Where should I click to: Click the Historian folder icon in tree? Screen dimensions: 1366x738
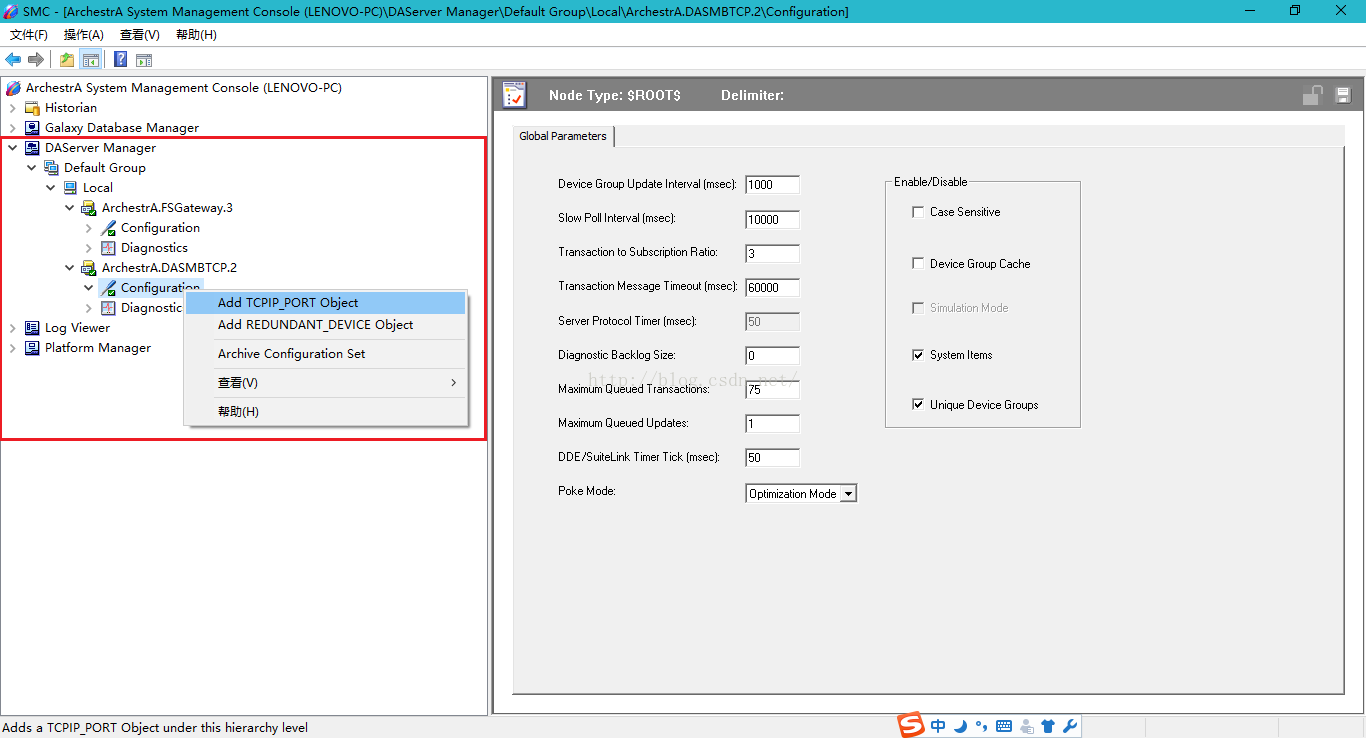pyautogui.click(x=33, y=108)
